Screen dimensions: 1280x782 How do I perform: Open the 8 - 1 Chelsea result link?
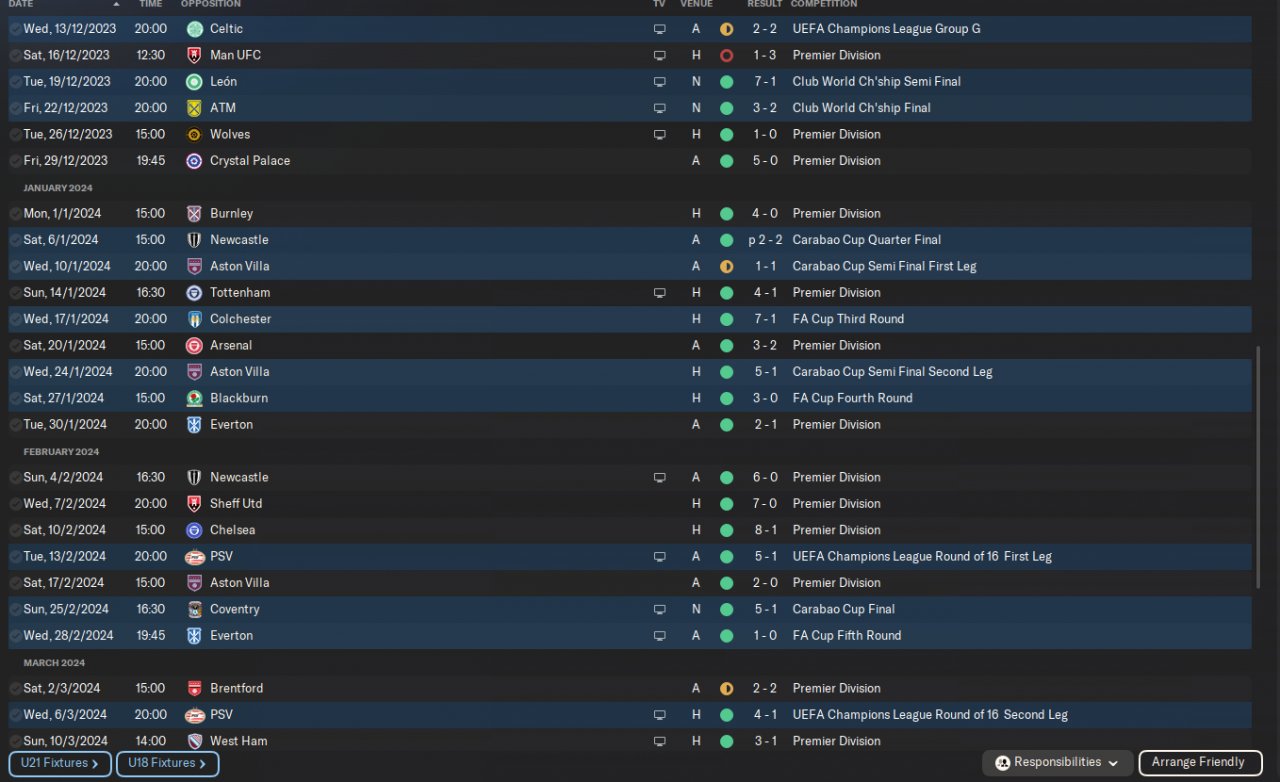pyautogui.click(x=766, y=530)
